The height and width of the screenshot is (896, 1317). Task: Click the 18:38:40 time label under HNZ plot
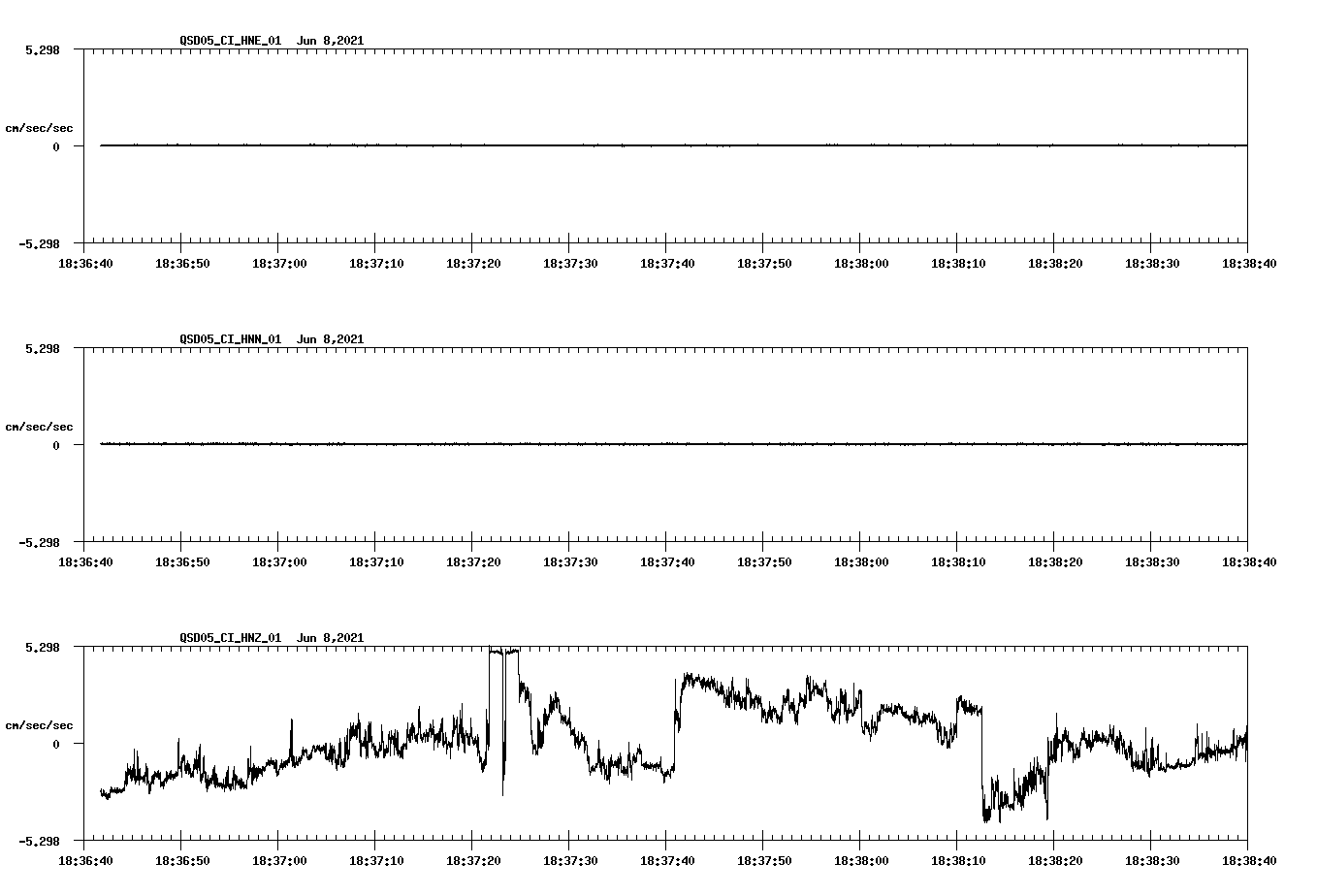(x=1249, y=860)
